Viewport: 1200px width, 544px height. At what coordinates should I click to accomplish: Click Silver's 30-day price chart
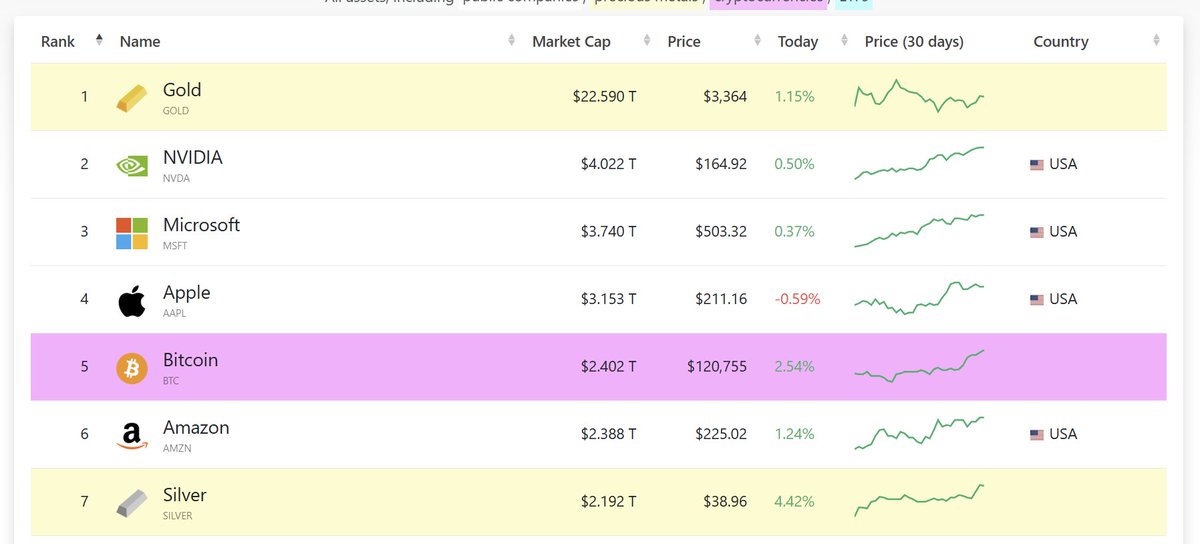click(x=920, y=500)
